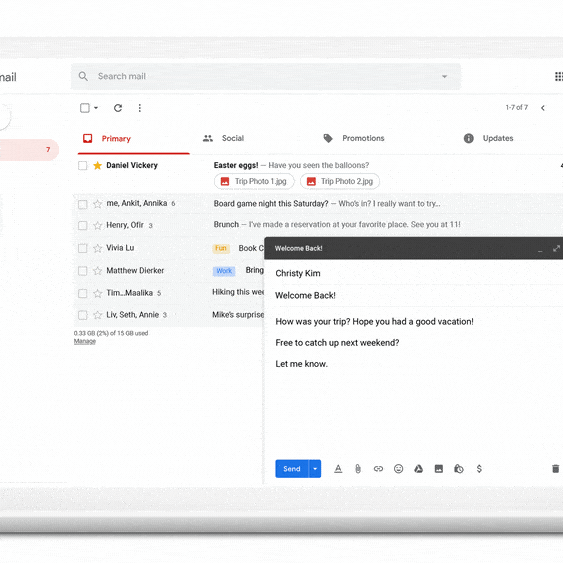Open the formatting options icon in compose toolbar
Image resolution: width=563 pixels, height=563 pixels.
point(338,469)
